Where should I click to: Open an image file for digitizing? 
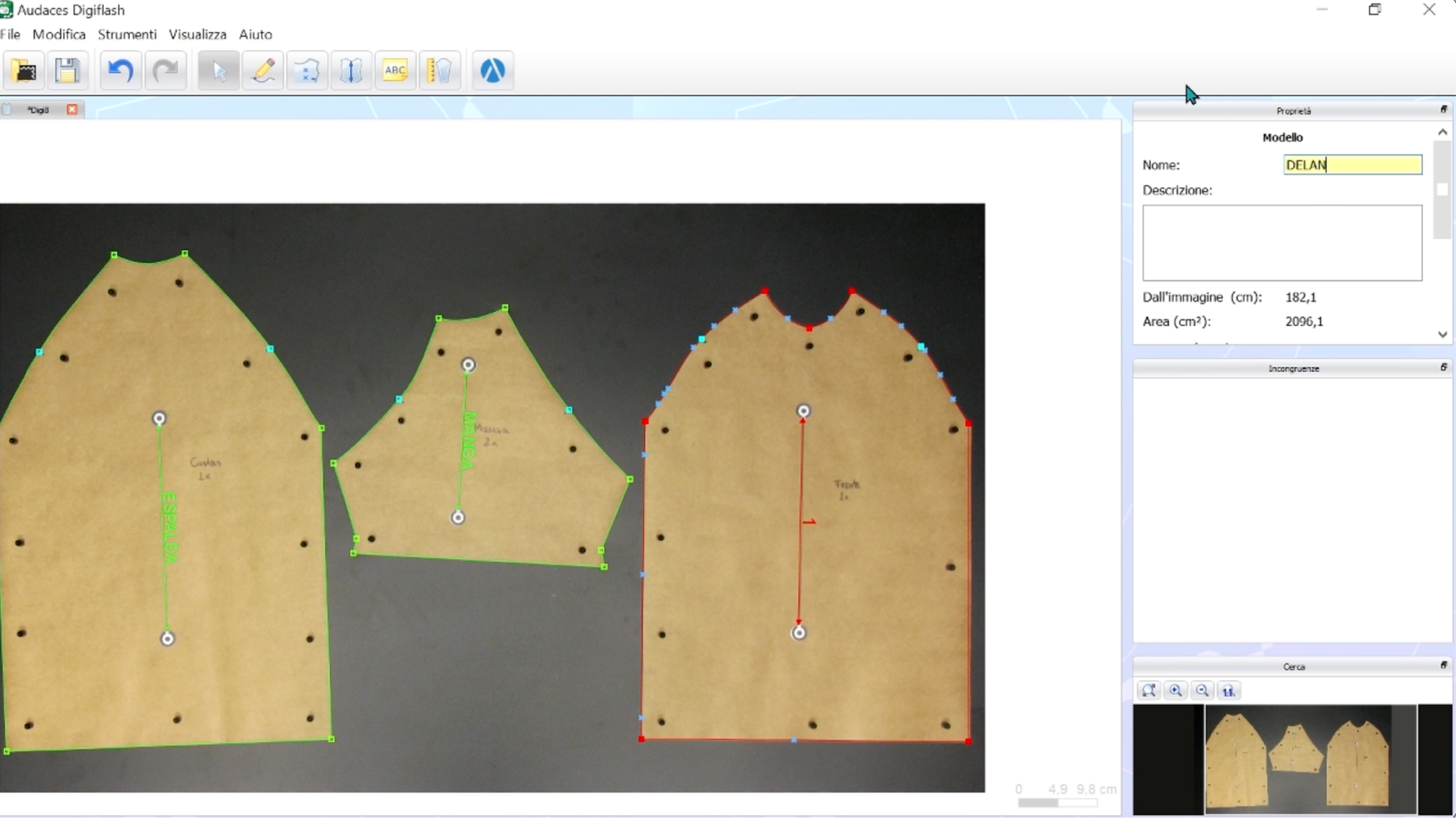tap(23, 70)
